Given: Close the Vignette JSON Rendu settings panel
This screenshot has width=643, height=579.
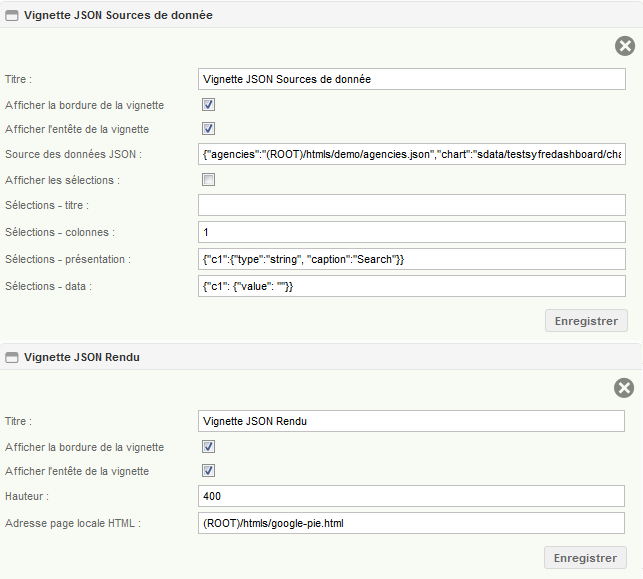Looking at the screenshot, I should 624,388.
